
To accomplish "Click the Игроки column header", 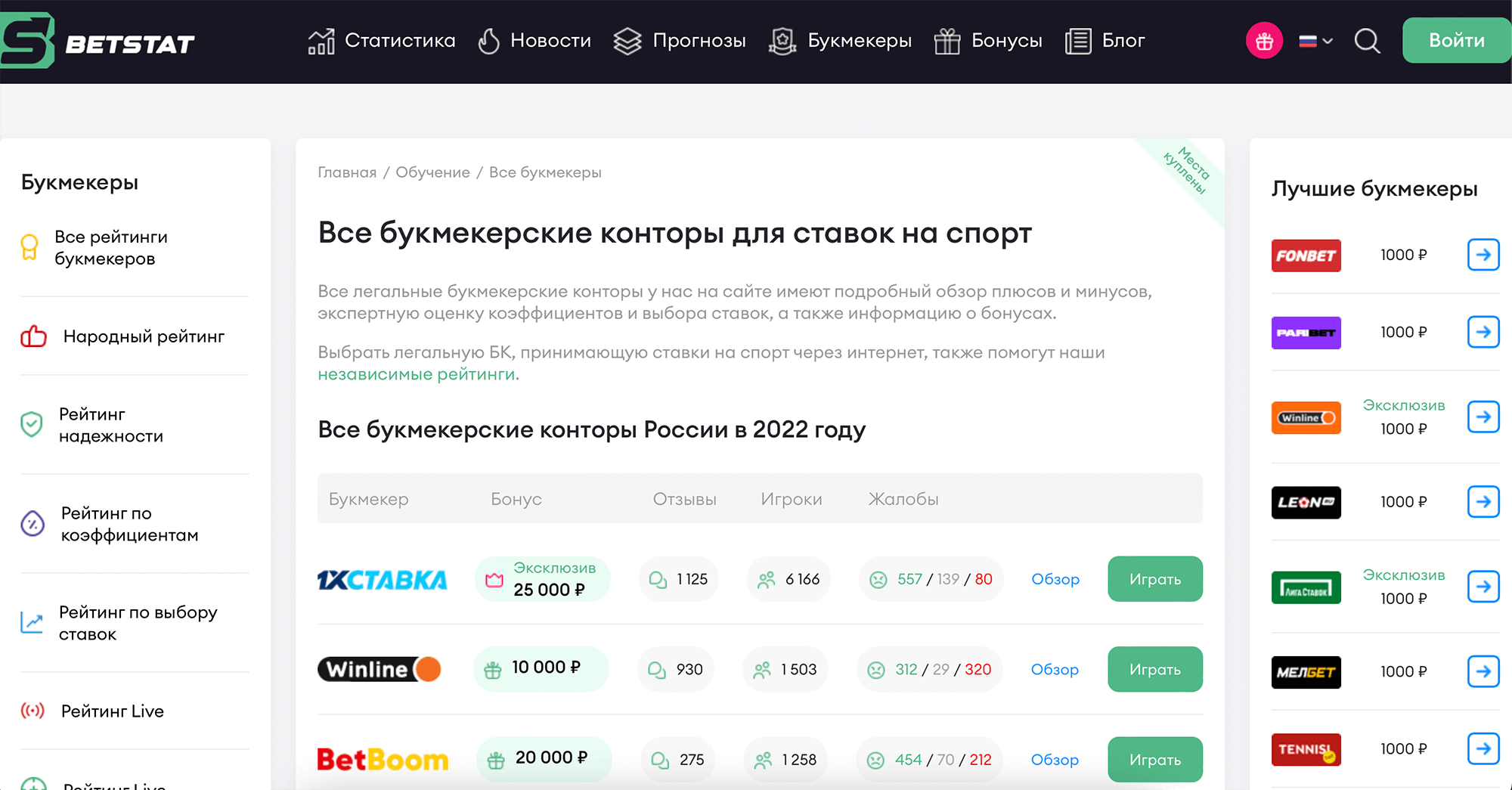I will coord(792,499).
